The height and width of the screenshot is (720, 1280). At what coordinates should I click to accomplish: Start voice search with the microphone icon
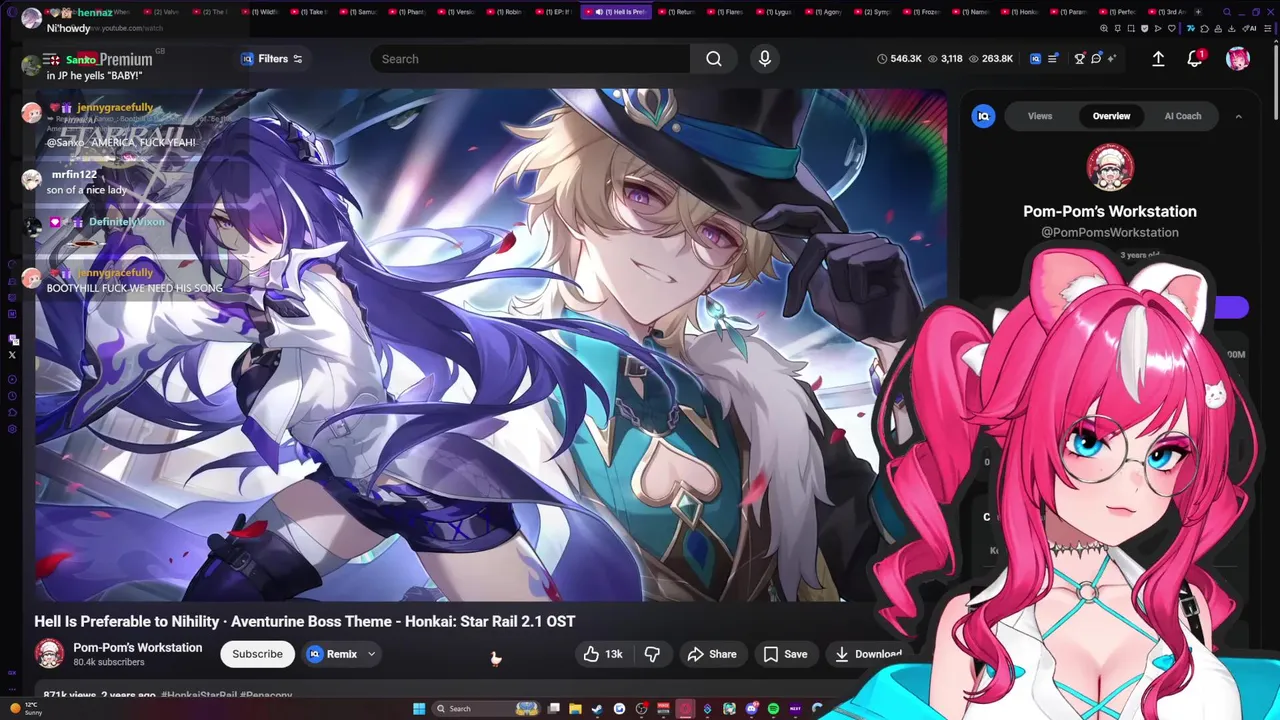(x=765, y=59)
